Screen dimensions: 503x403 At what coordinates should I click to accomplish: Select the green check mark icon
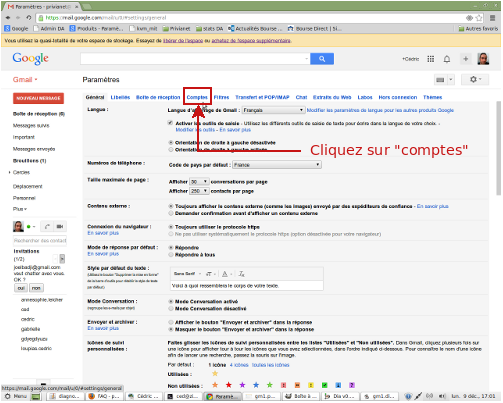tap(324, 385)
